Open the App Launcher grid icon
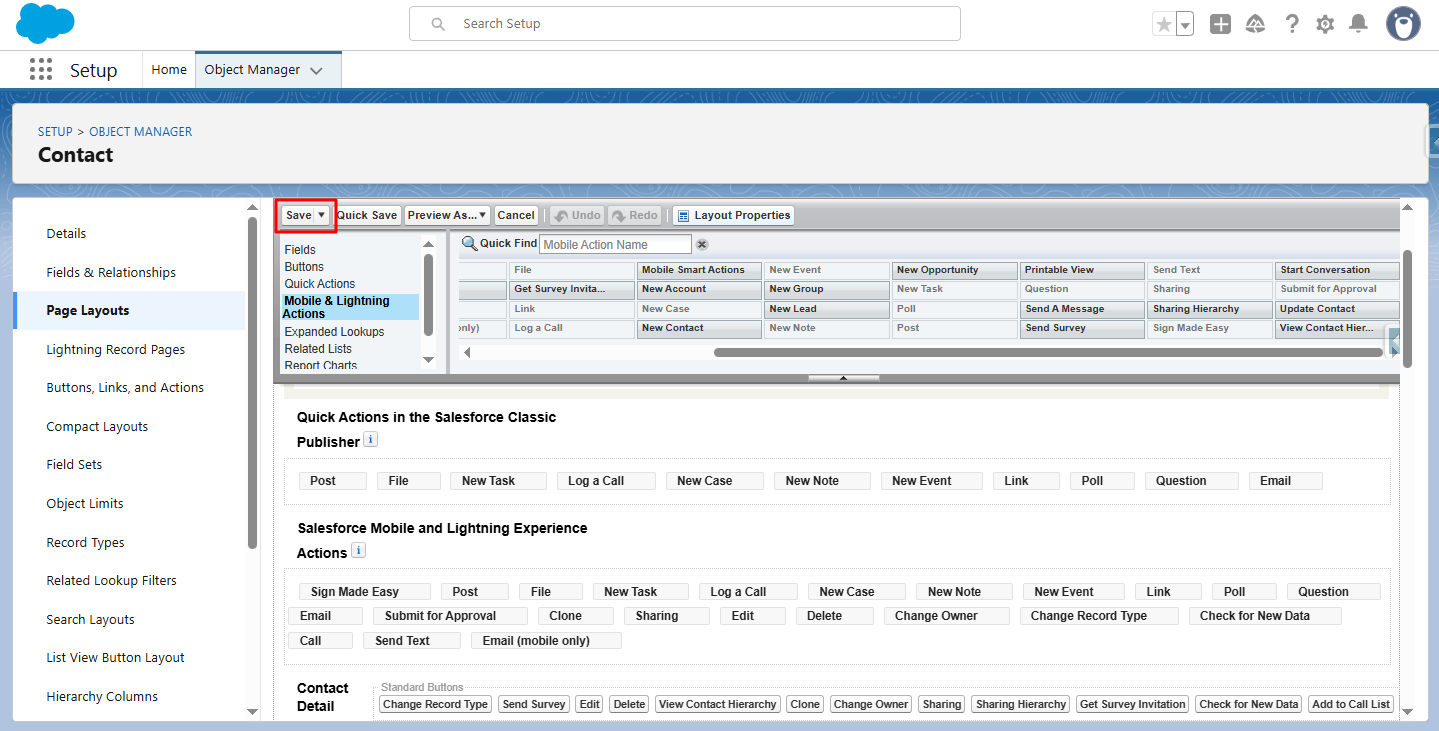Viewport: 1439px width, 731px height. tap(41, 70)
